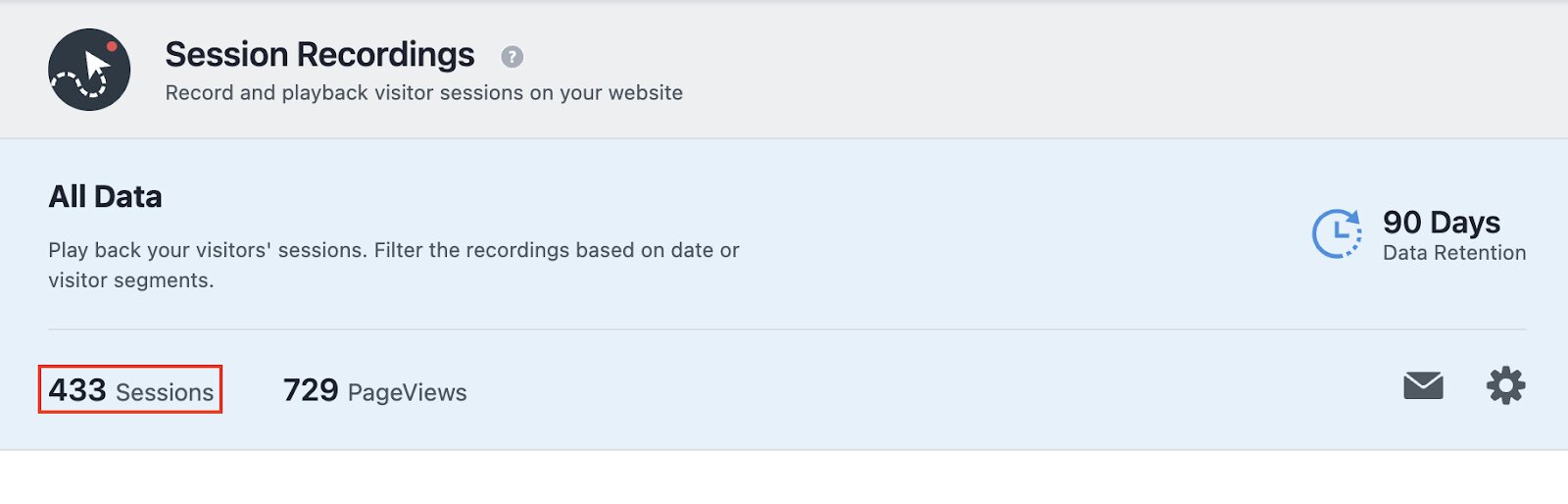The height and width of the screenshot is (504, 1568).
Task: Click the empty white area below the panel
Action: click(x=784, y=478)
